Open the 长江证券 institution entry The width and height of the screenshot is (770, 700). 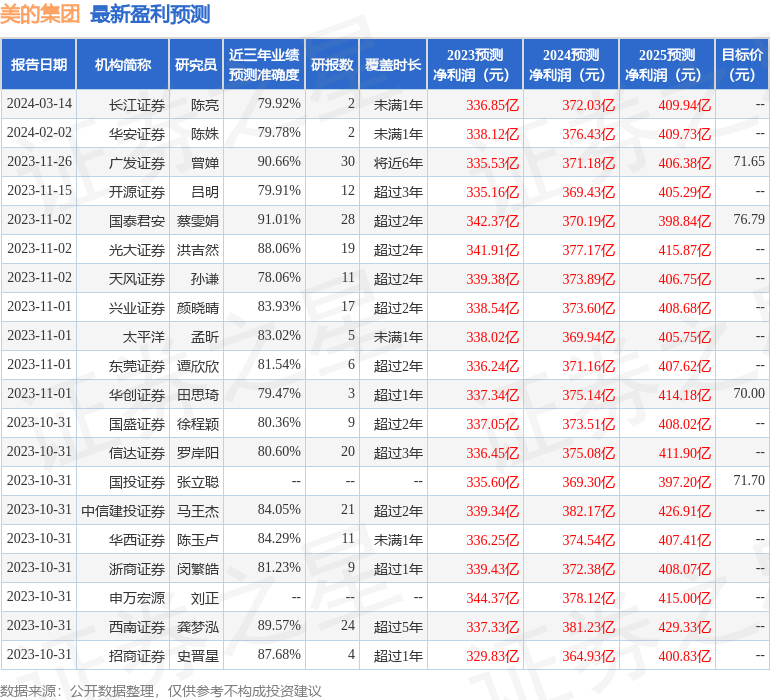137,104
